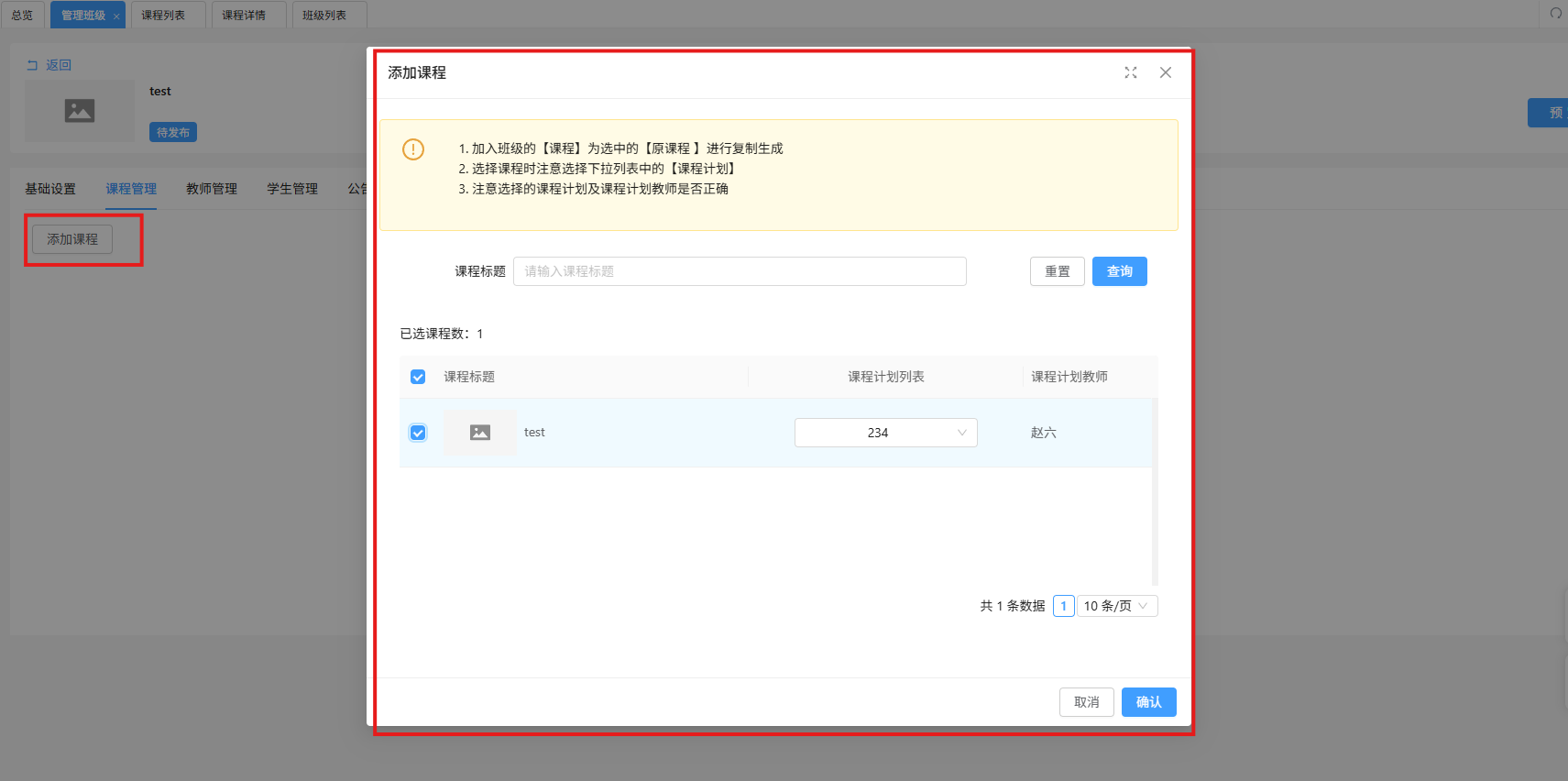Click the test course thumbnail image in table
The height and width of the screenshot is (781, 1568).
480,433
